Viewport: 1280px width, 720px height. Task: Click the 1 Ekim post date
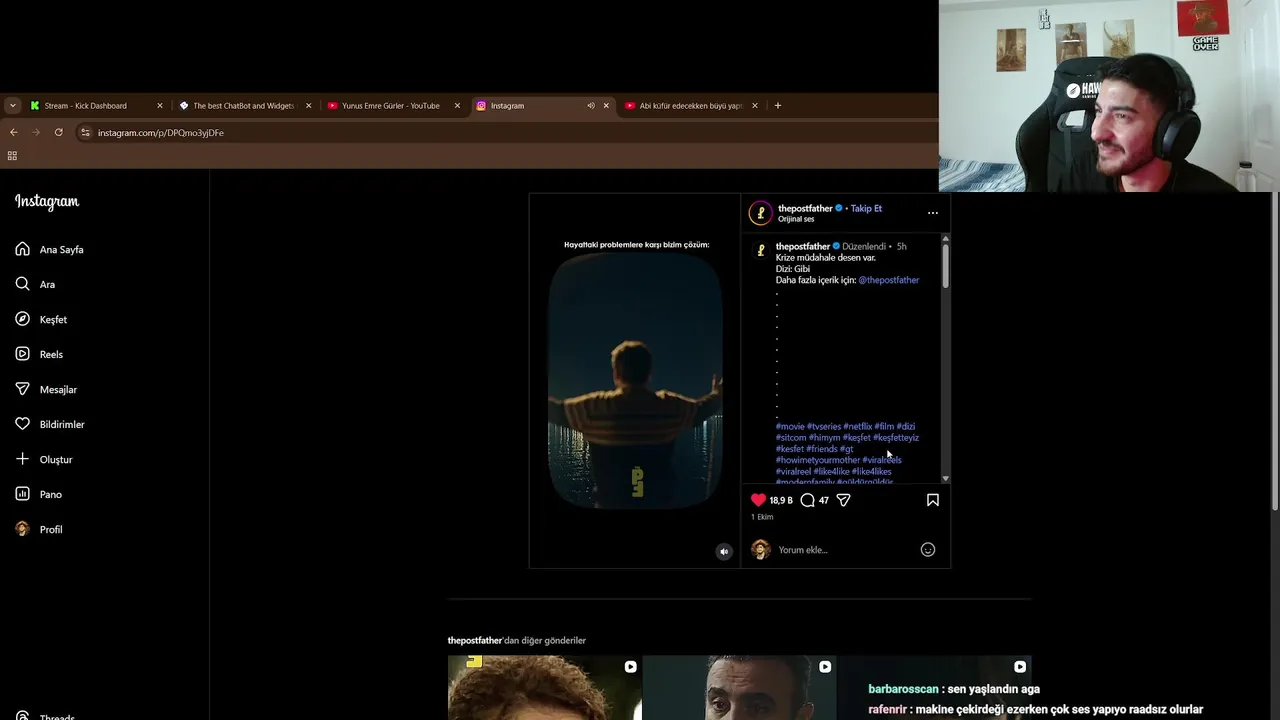(762, 517)
